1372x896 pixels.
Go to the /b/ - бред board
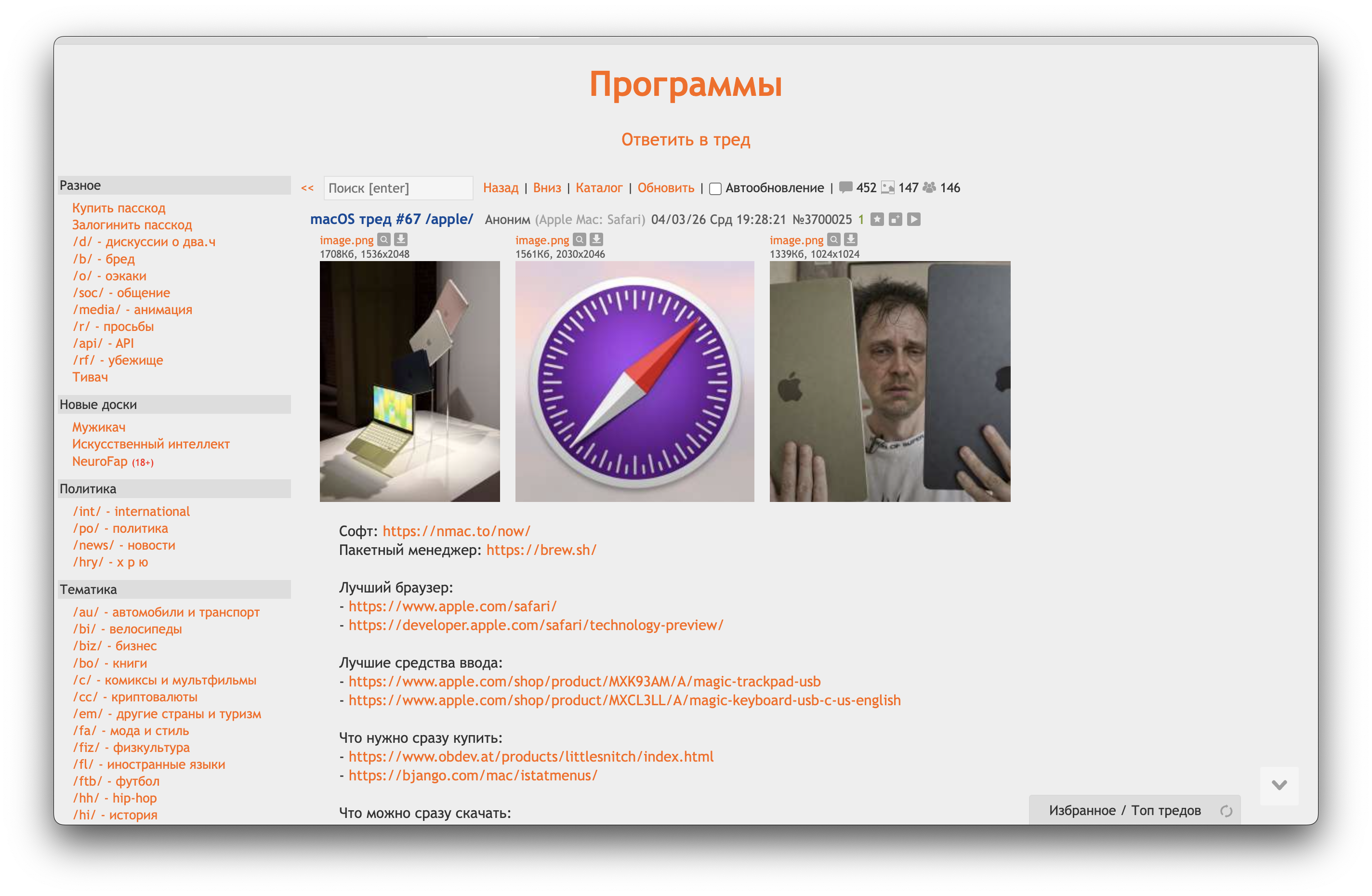click(x=103, y=259)
